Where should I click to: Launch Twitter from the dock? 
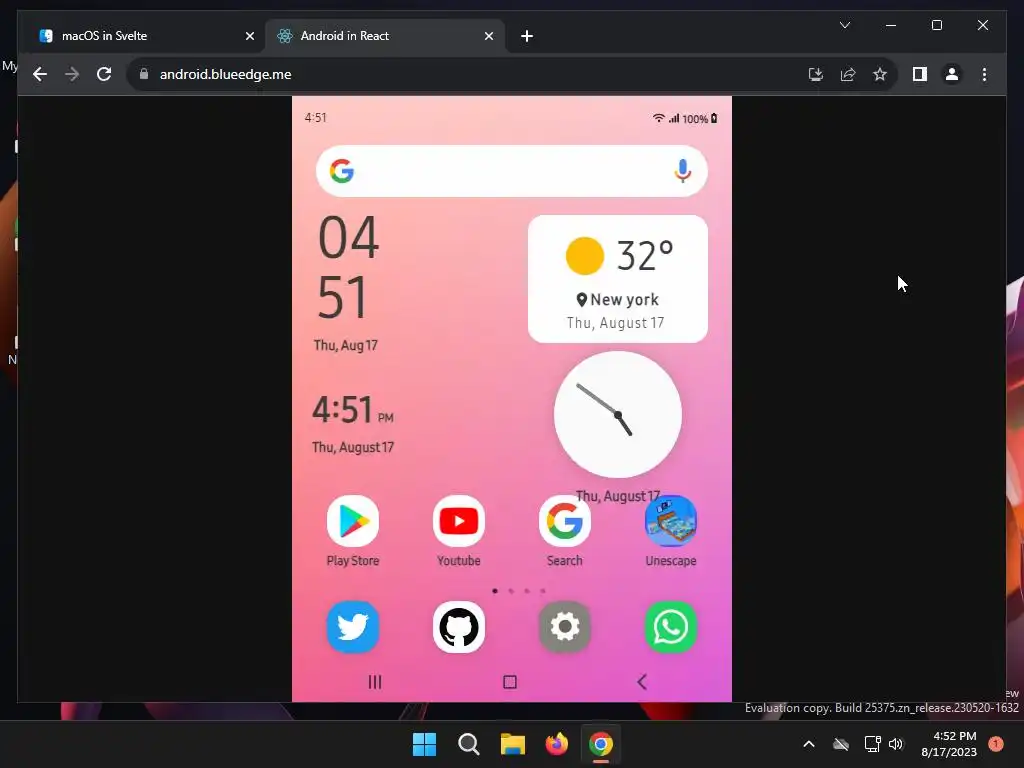coord(353,627)
